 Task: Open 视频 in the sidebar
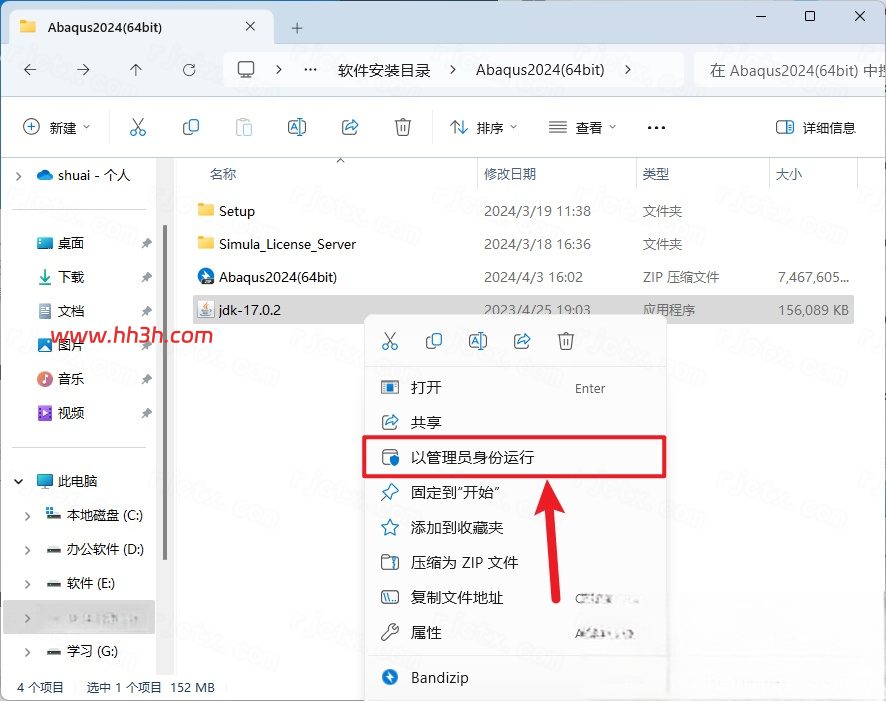pyautogui.click(x=71, y=413)
